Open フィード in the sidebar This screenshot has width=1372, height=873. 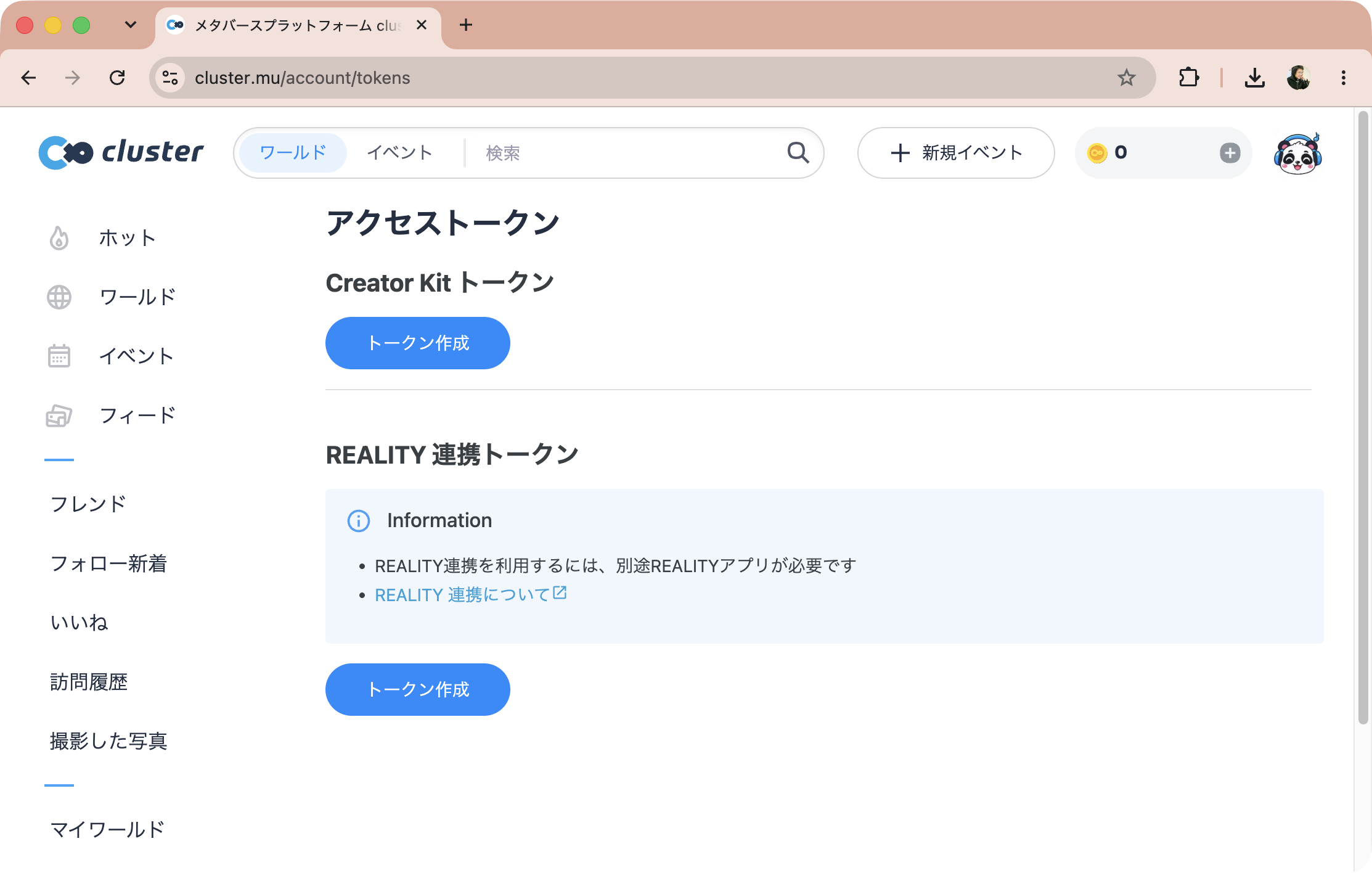click(138, 416)
